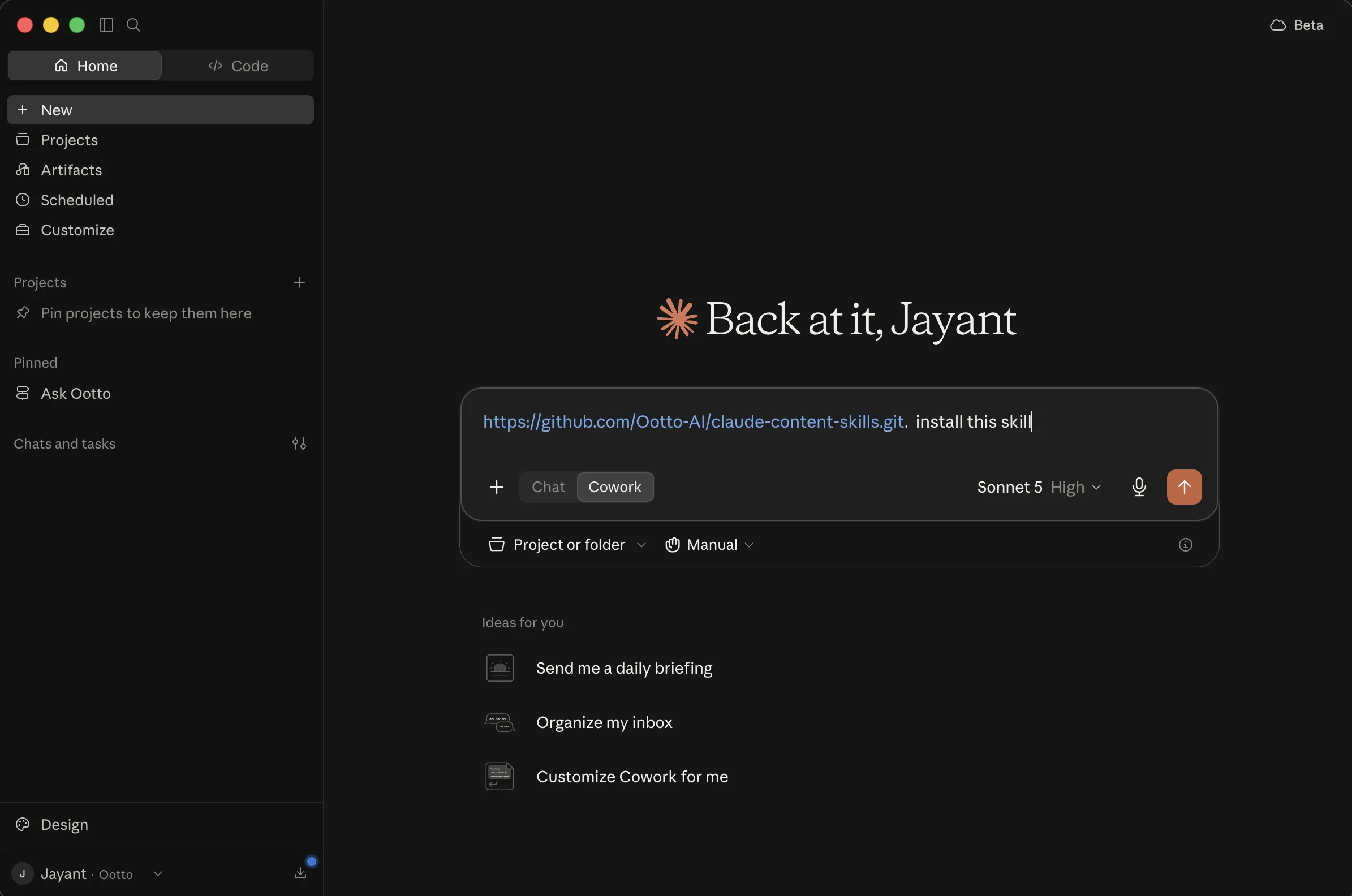Expand the Jayant account menu chevron
Screen dimensions: 1352x896
point(158,873)
